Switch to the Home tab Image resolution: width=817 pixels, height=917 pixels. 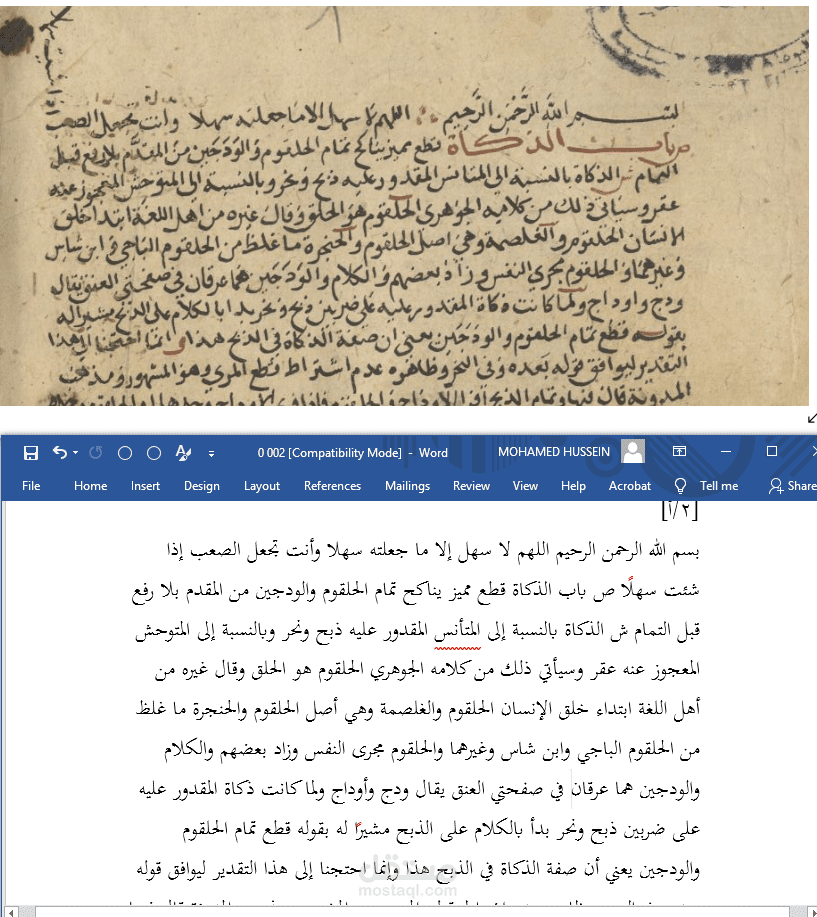(90, 486)
